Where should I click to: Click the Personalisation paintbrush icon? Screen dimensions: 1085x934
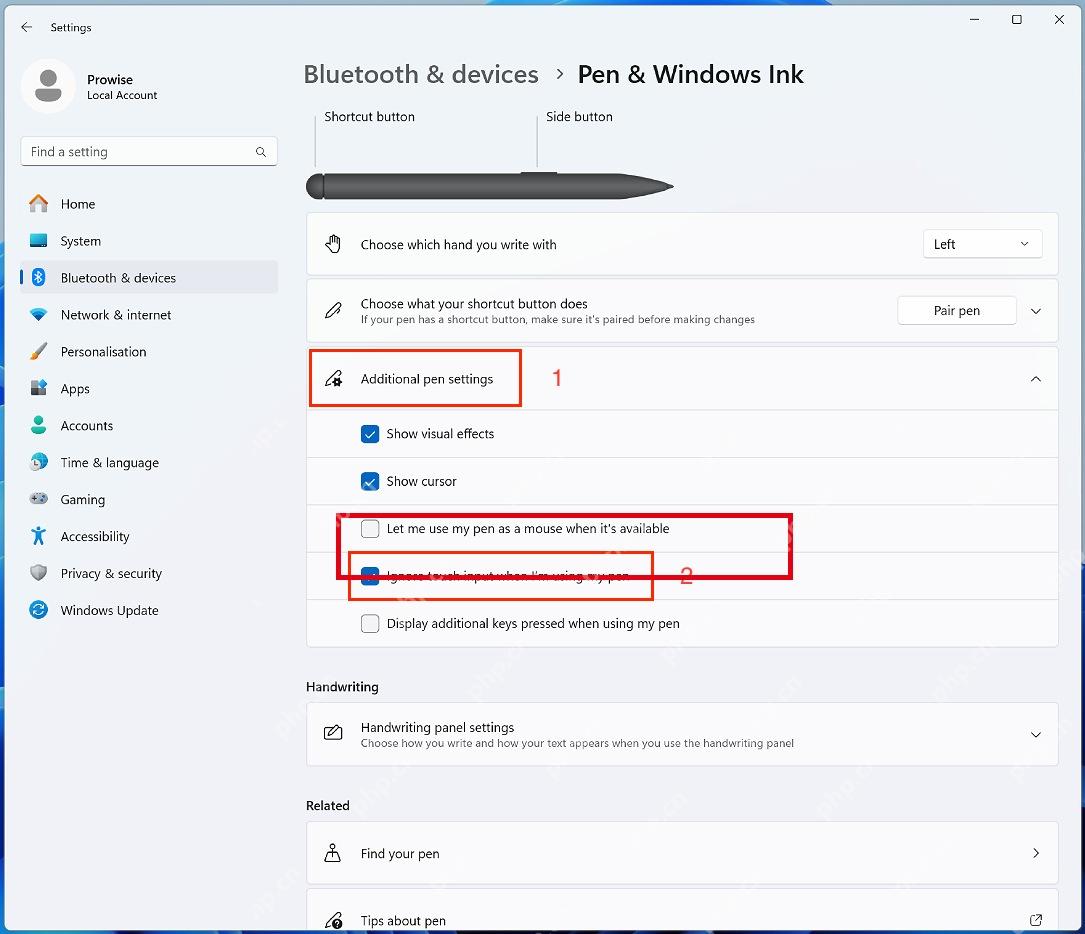39,351
